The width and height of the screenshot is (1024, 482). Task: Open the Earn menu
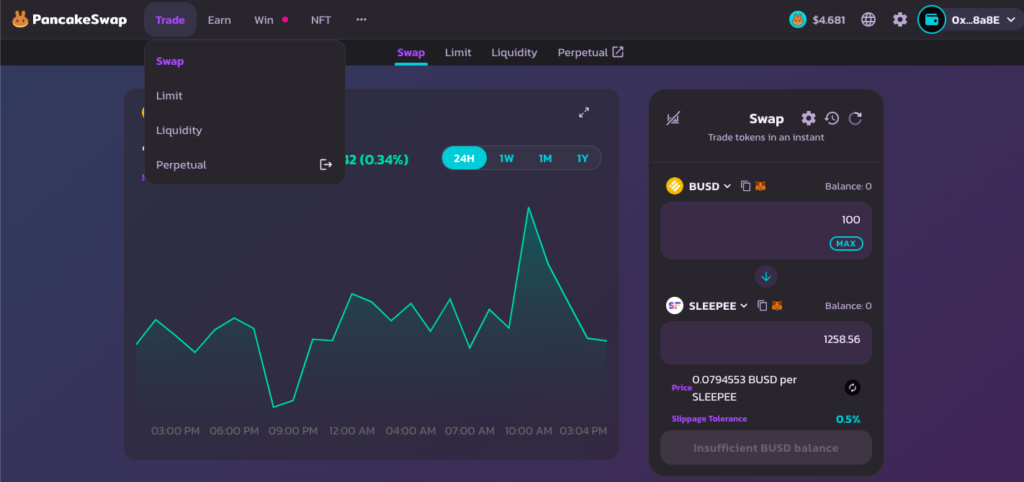[219, 20]
